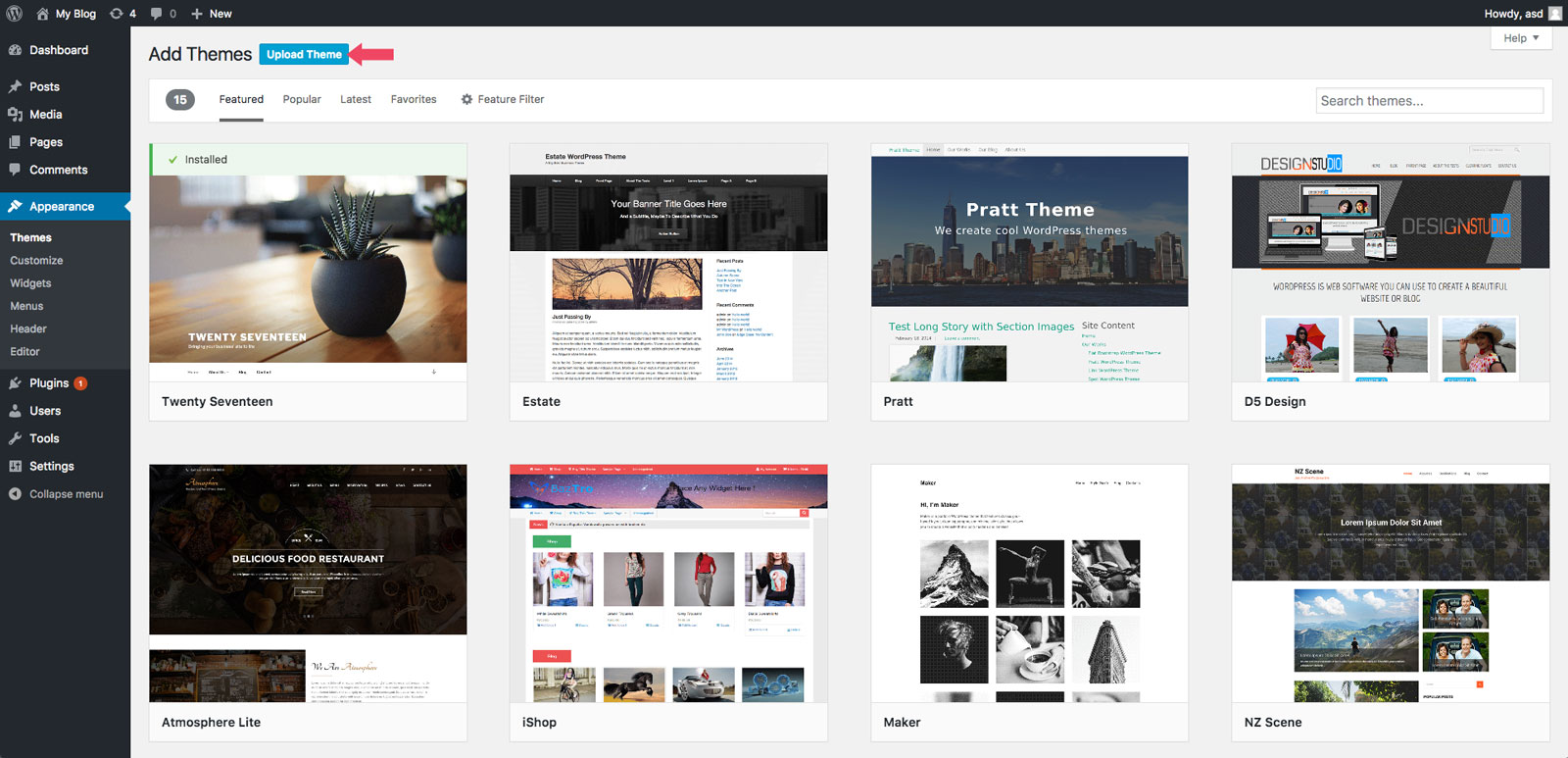Click the Estate theme name label
Screen dimensions: 1568x758
point(541,401)
